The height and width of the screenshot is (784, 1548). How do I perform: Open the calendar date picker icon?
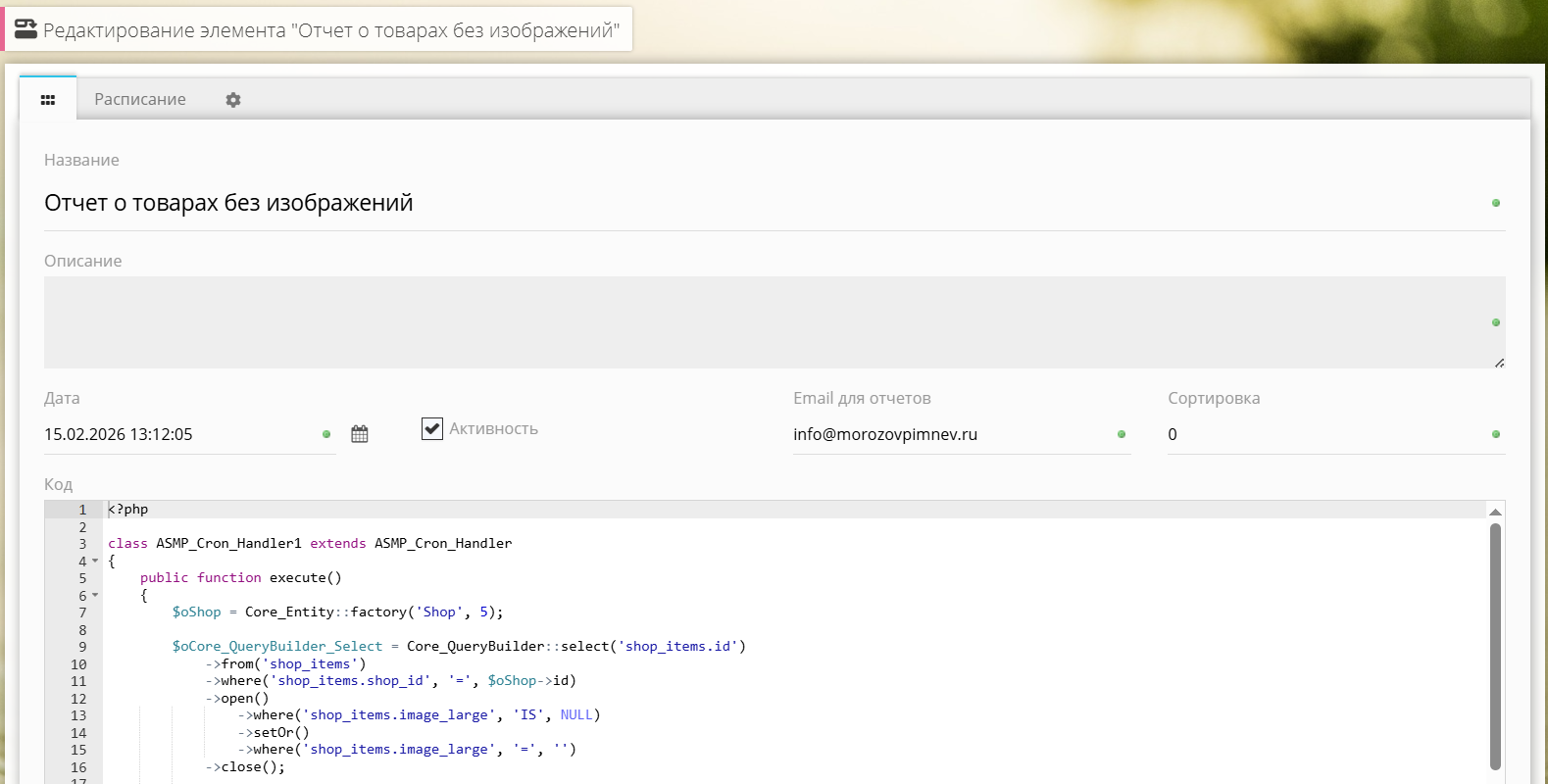pyautogui.click(x=360, y=434)
